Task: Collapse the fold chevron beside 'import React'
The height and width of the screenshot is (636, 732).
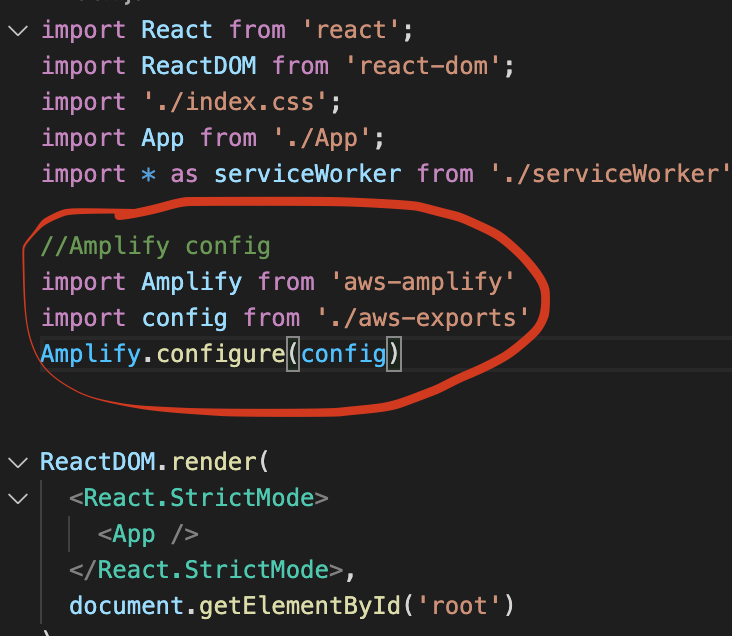Action: click(x=18, y=31)
